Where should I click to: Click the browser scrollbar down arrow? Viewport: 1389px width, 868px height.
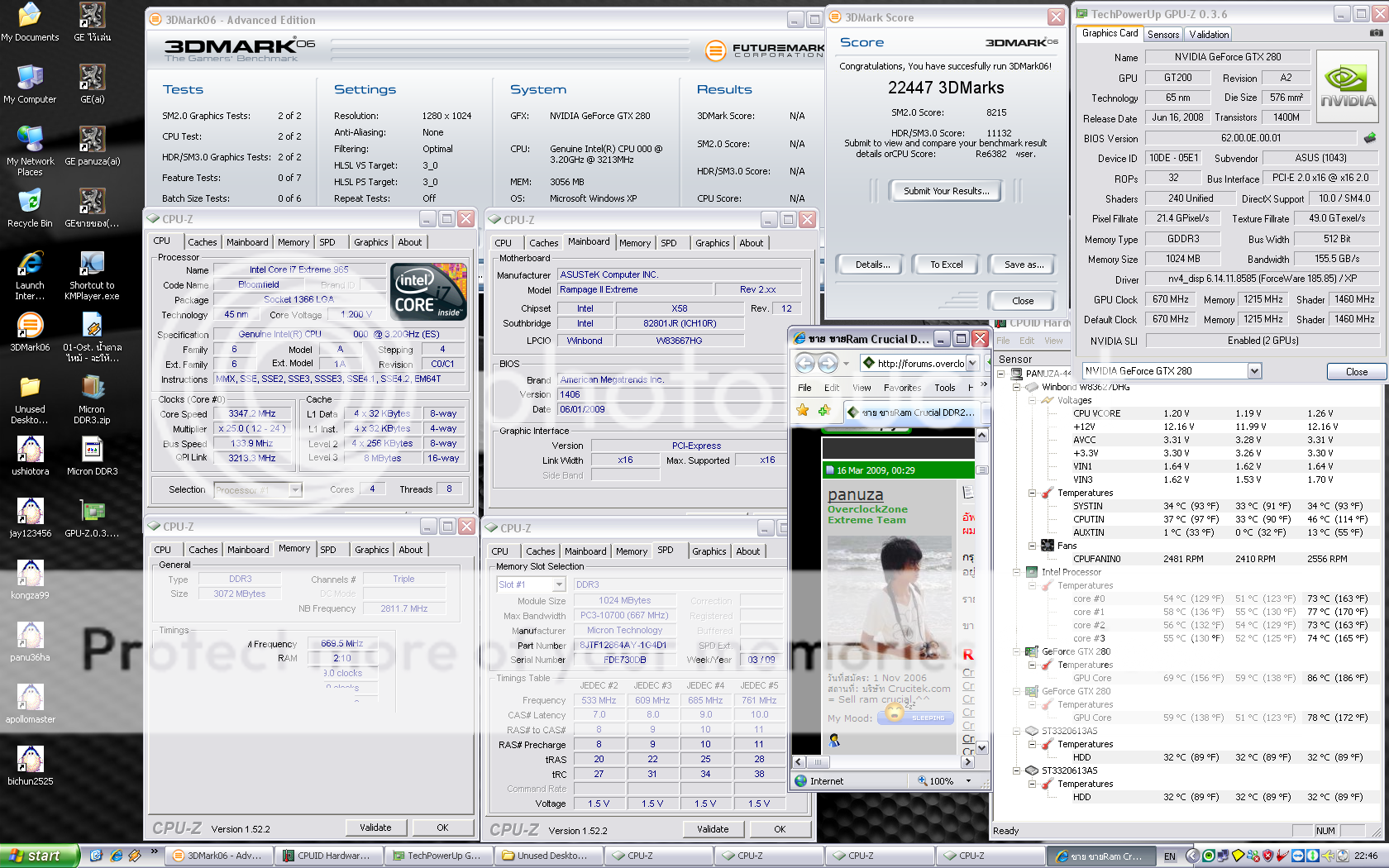tap(982, 748)
